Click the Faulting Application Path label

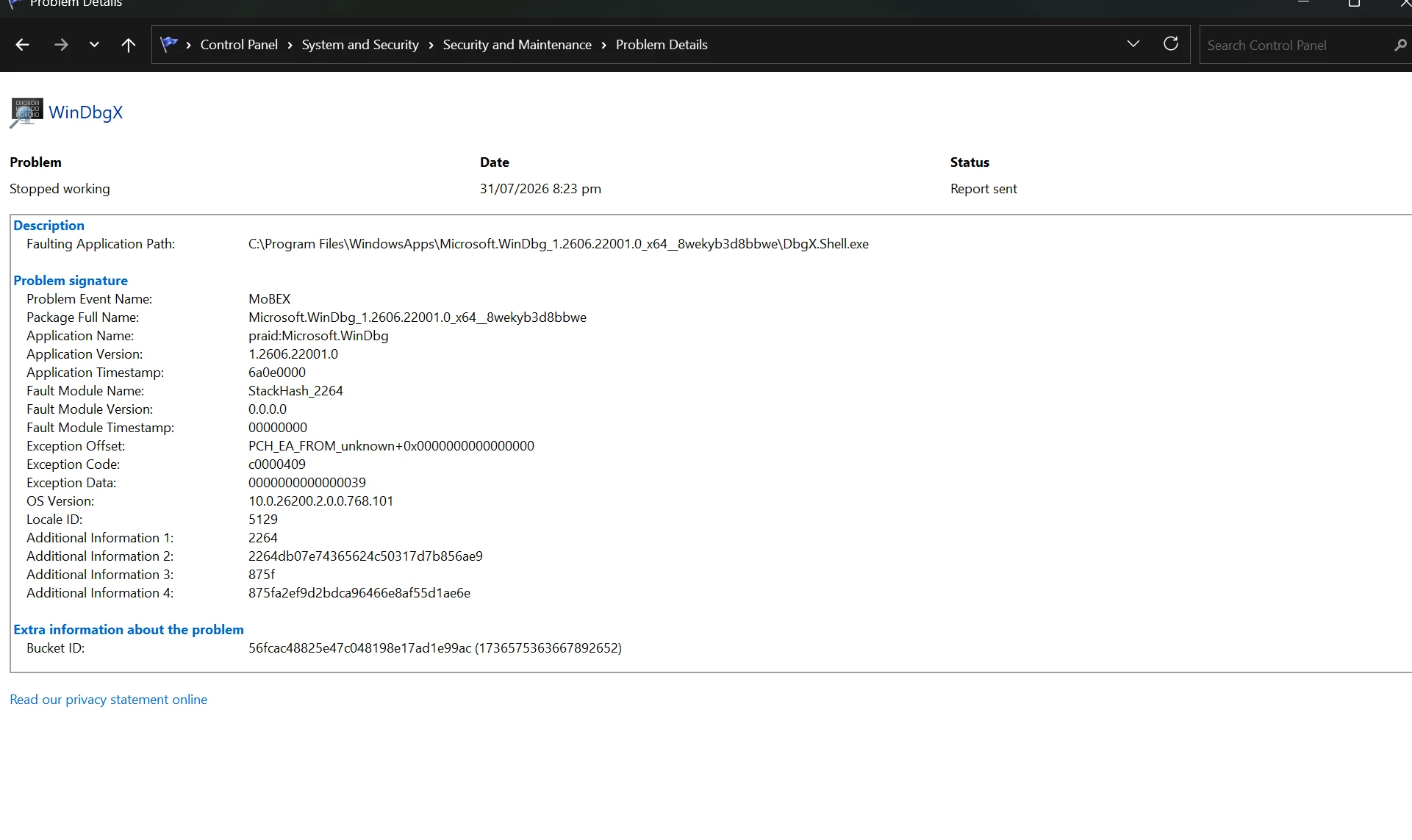[x=101, y=244]
